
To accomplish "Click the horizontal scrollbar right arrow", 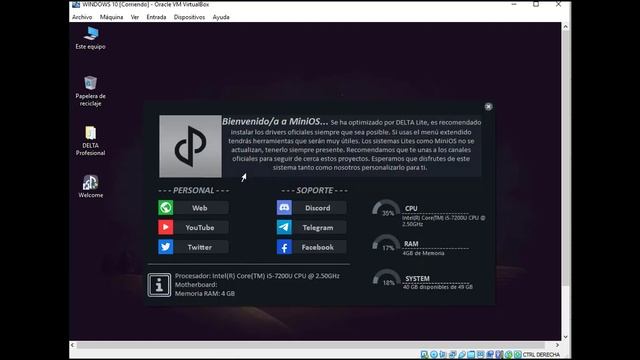I will click(x=558, y=345).
